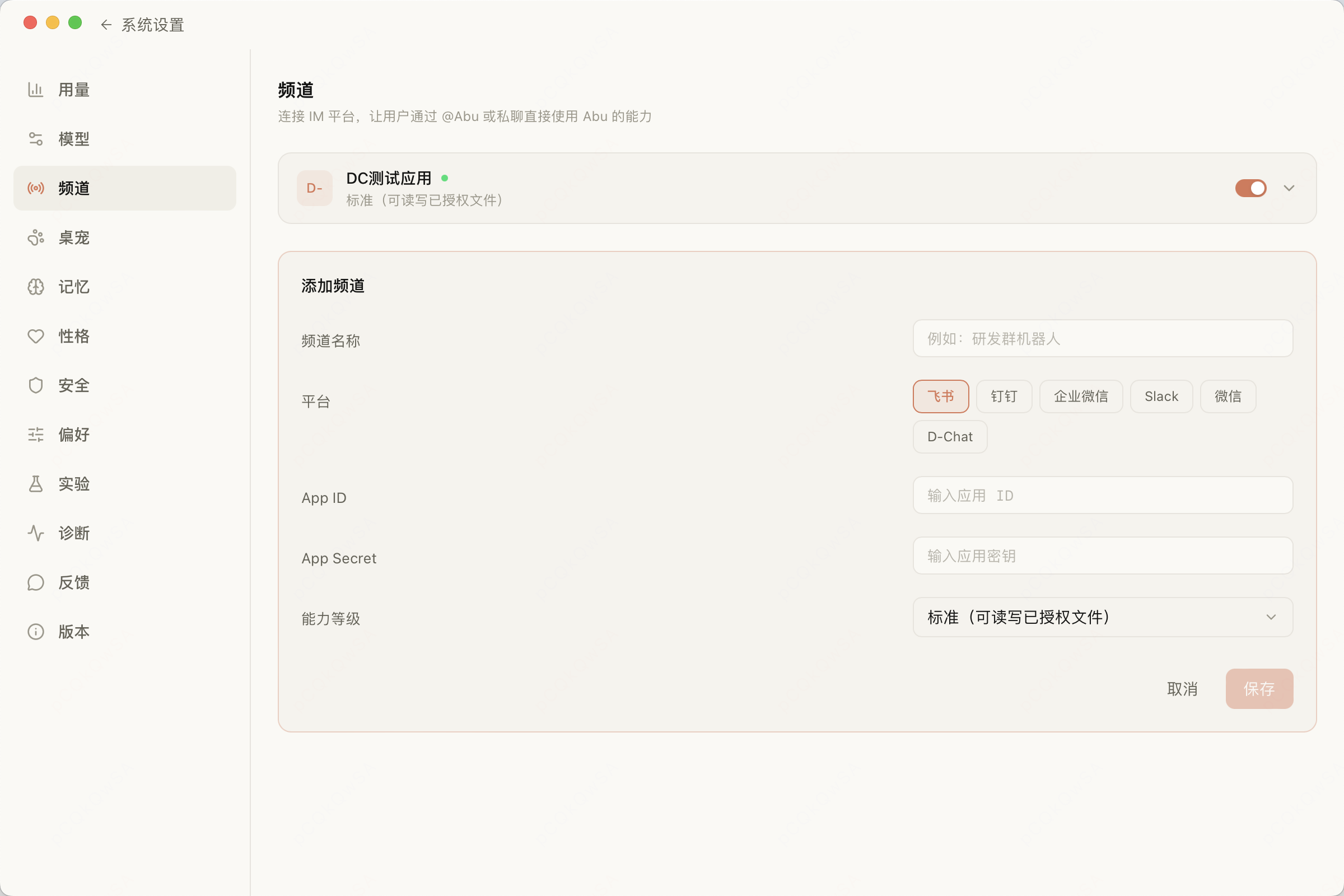Click the 性格 heart icon
This screenshot has width=1344, height=896.
tap(35, 336)
